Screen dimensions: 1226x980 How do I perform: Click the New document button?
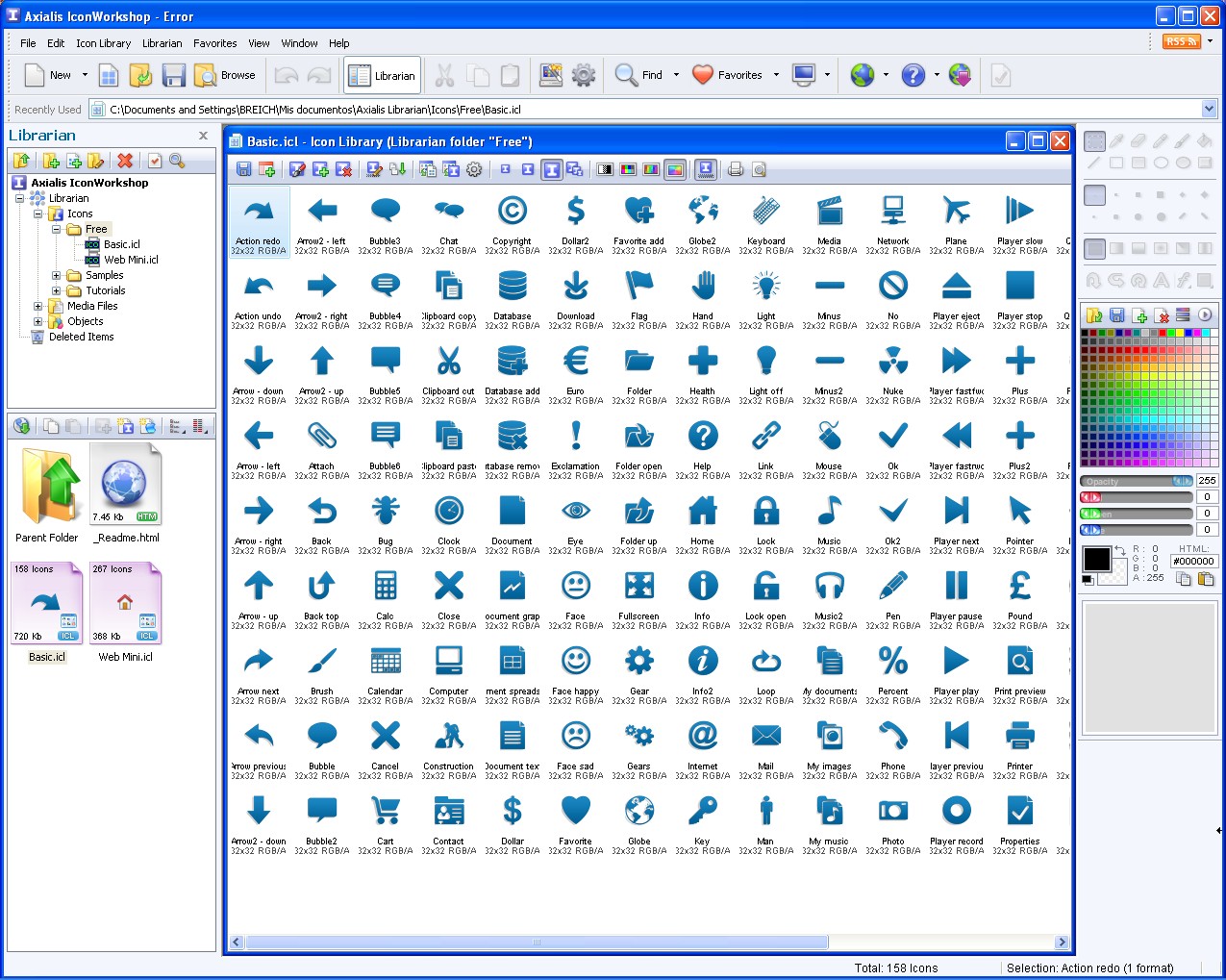tap(48, 75)
